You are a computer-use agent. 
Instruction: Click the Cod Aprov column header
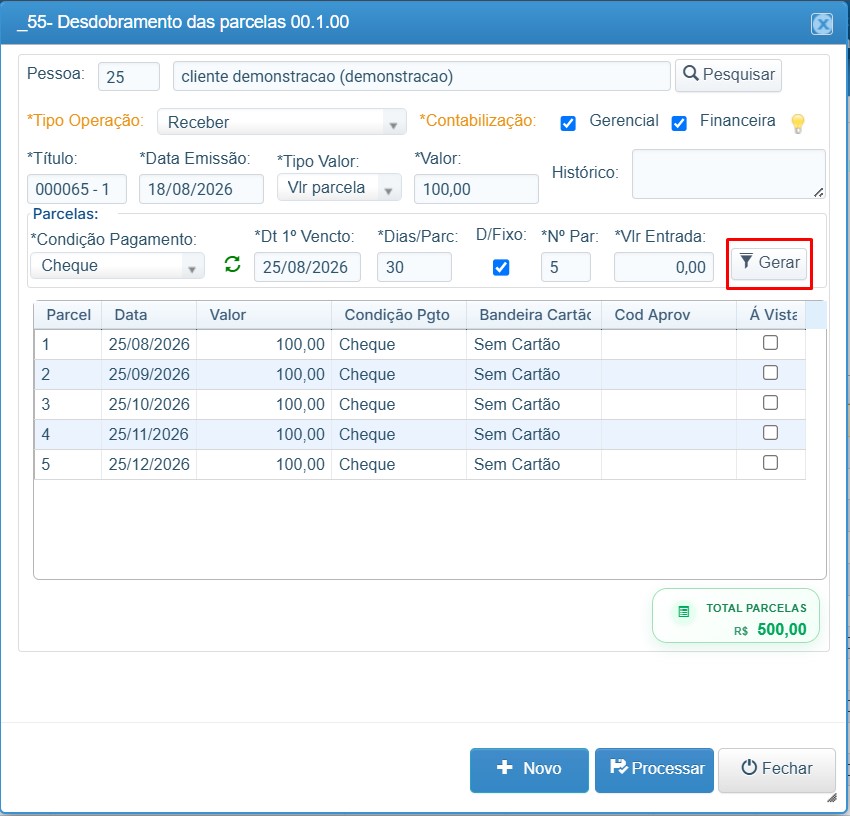tap(669, 315)
